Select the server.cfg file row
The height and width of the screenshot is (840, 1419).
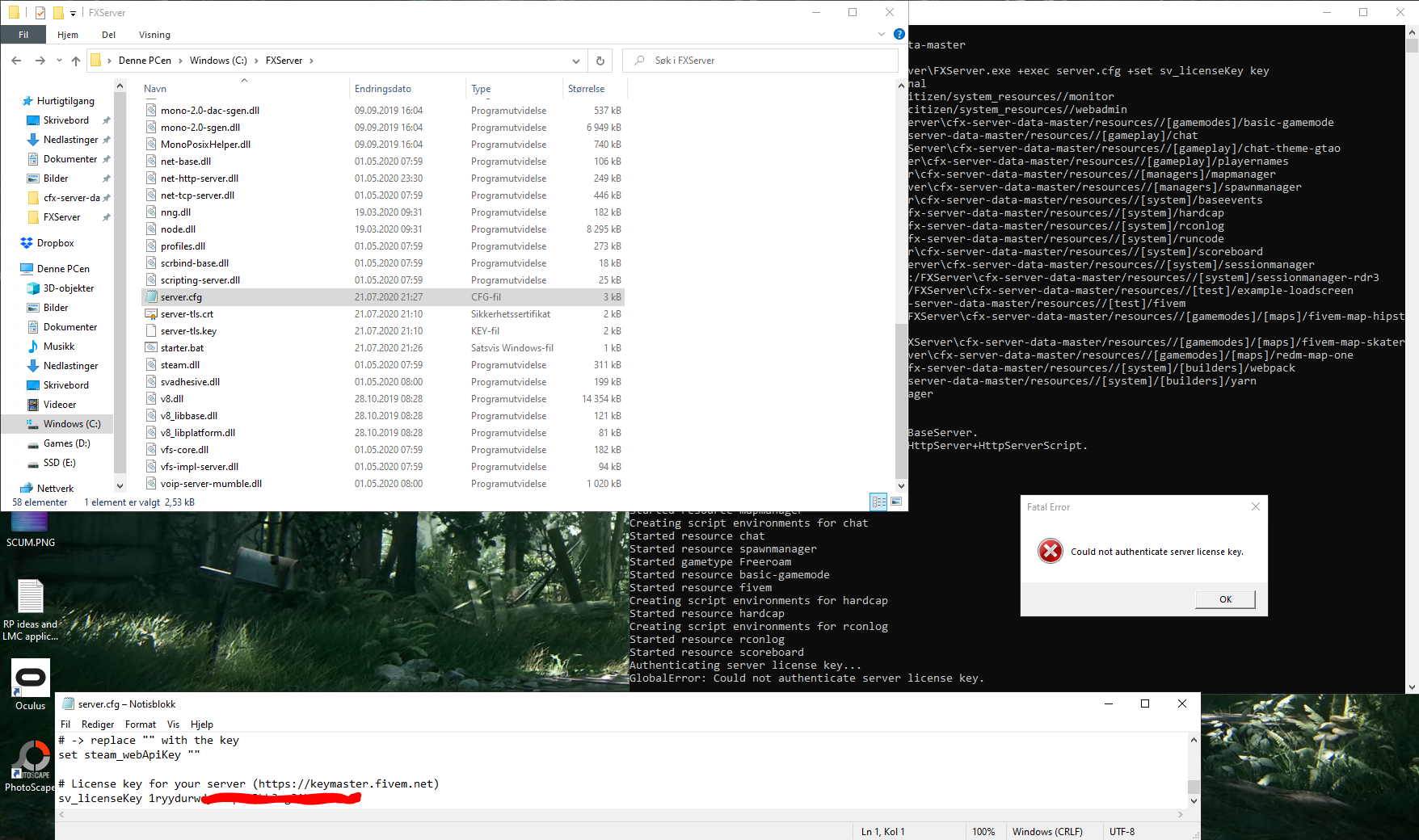click(383, 297)
